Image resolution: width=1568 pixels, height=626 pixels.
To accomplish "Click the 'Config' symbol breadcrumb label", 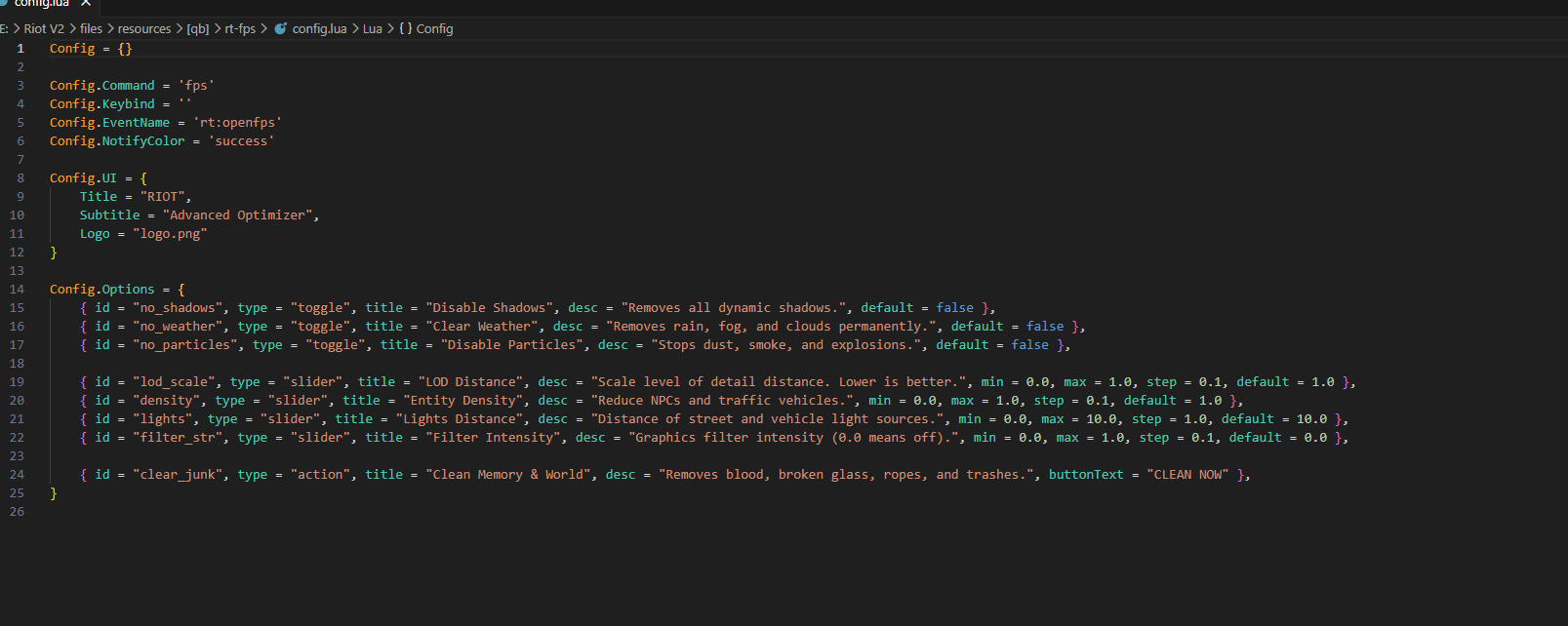I will coord(434,28).
